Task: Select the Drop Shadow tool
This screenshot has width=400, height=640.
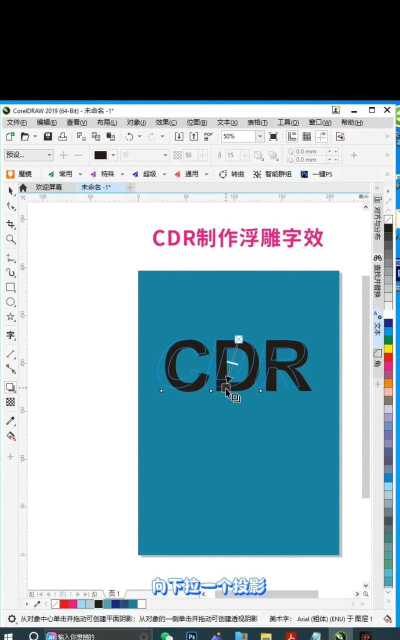Action: pos(11,387)
